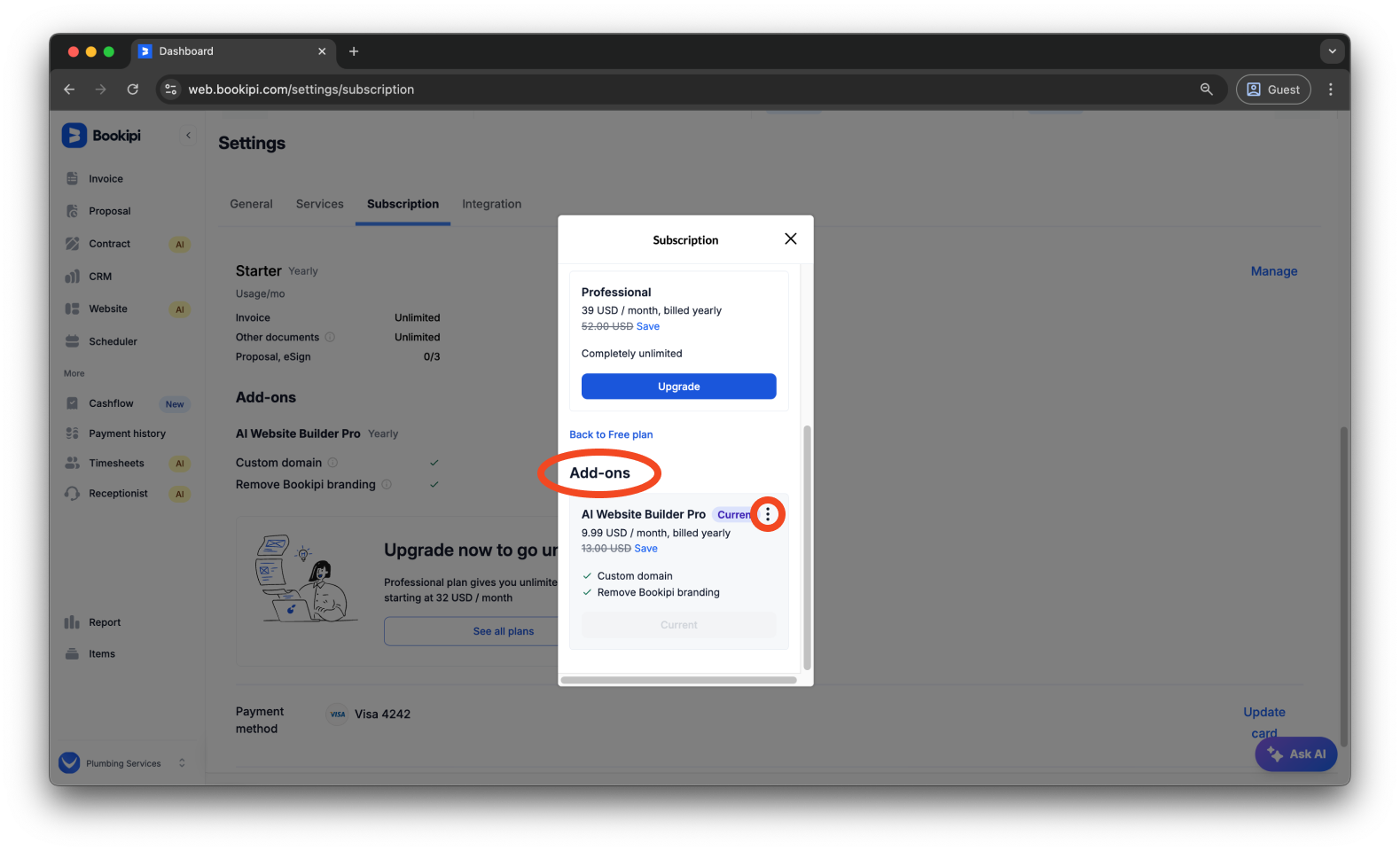This screenshot has height=851, width=1400.
Task: Click the Back to Free plan link
Action: tap(611, 434)
